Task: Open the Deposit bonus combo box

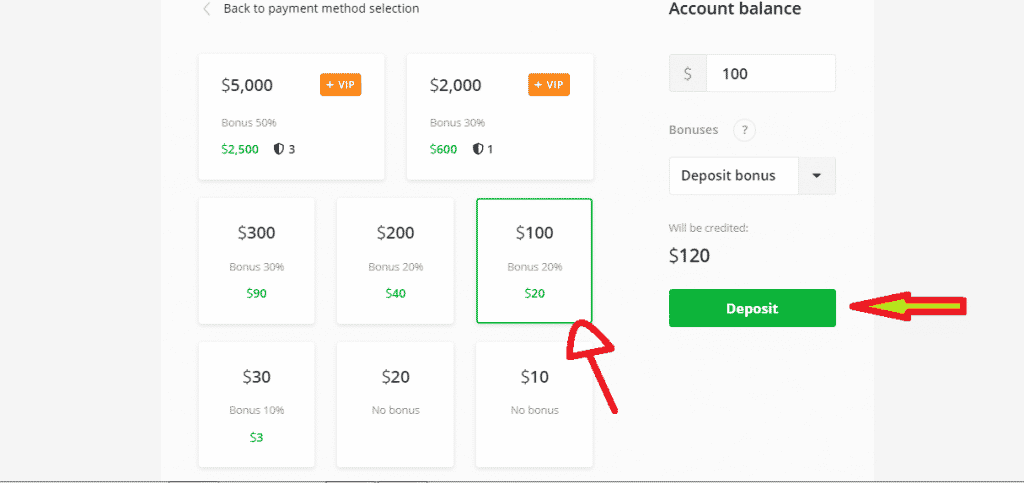Action: click(x=752, y=176)
